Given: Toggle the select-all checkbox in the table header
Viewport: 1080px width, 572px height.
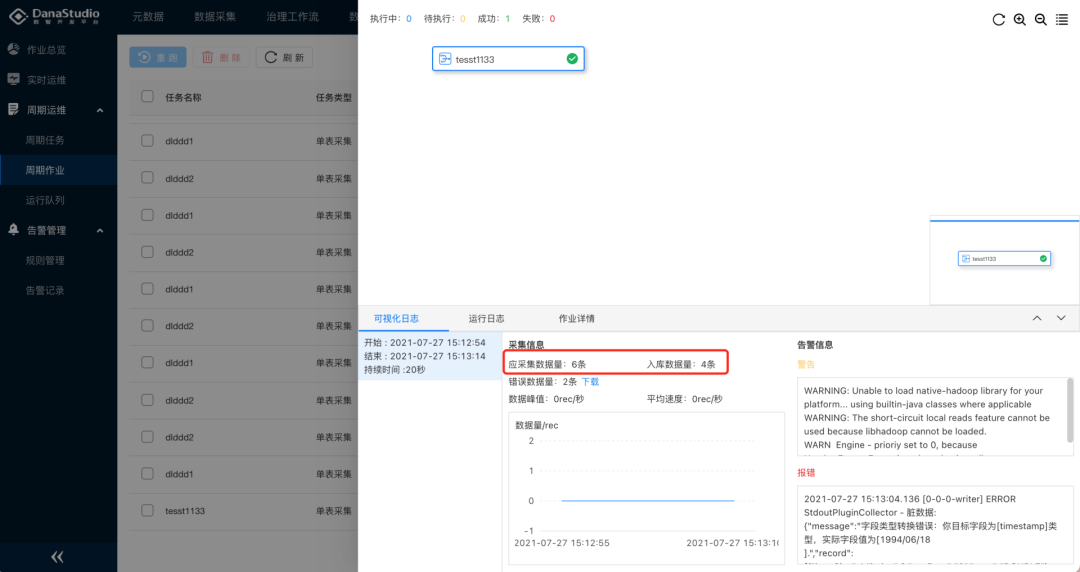Looking at the screenshot, I should point(147,96).
